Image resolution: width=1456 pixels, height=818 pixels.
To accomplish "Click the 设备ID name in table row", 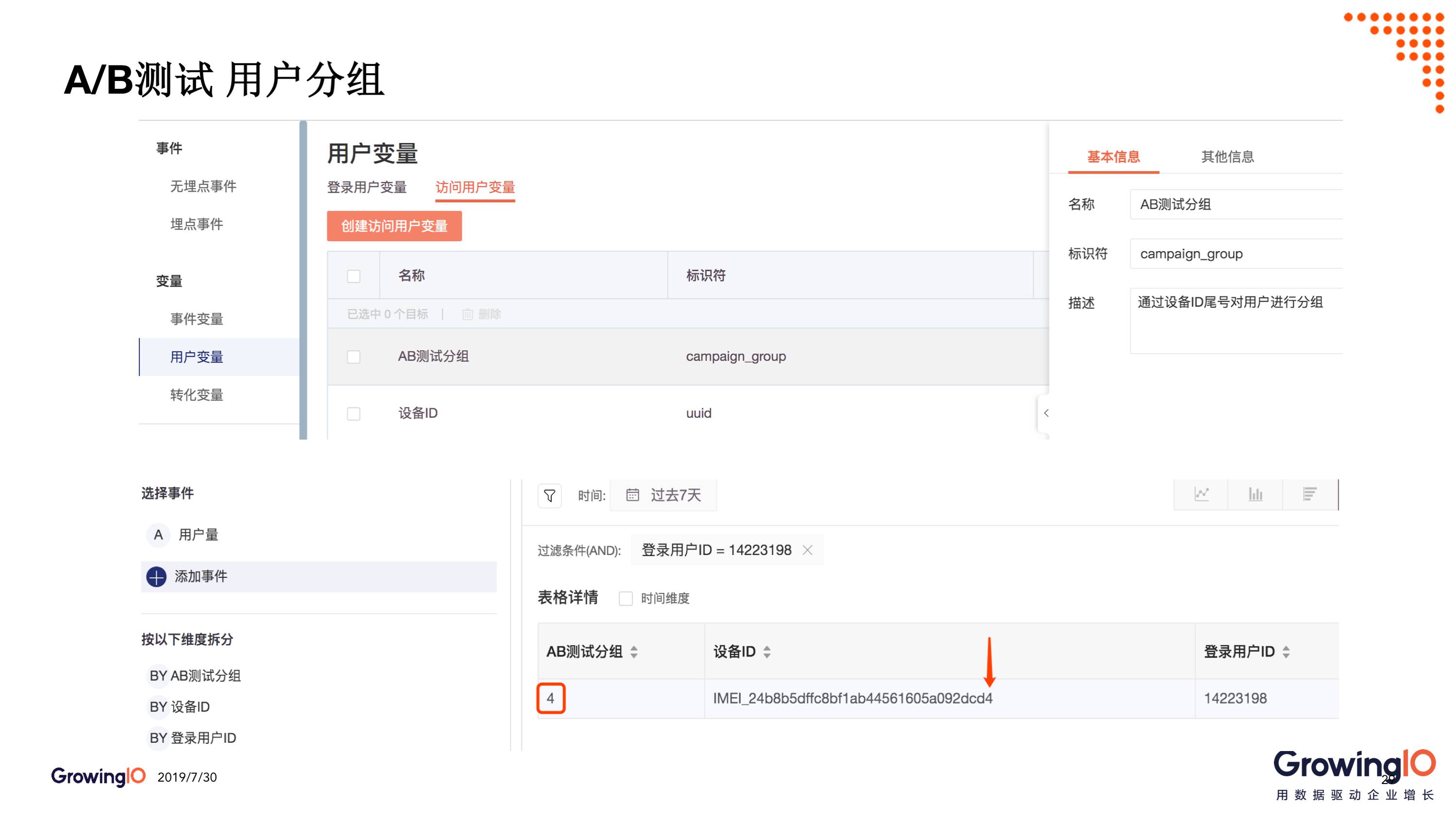I will (x=418, y=413).
